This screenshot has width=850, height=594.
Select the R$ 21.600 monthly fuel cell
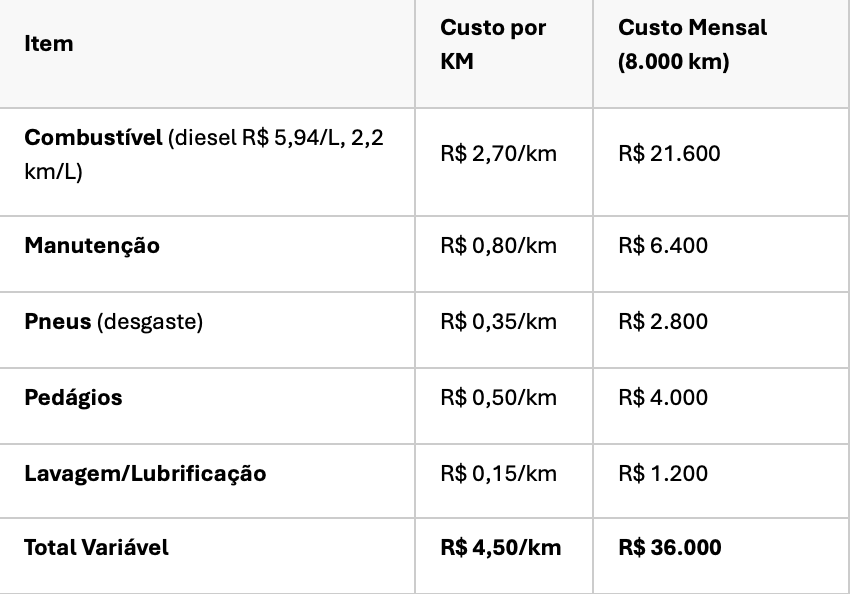(x=669, y=154)
